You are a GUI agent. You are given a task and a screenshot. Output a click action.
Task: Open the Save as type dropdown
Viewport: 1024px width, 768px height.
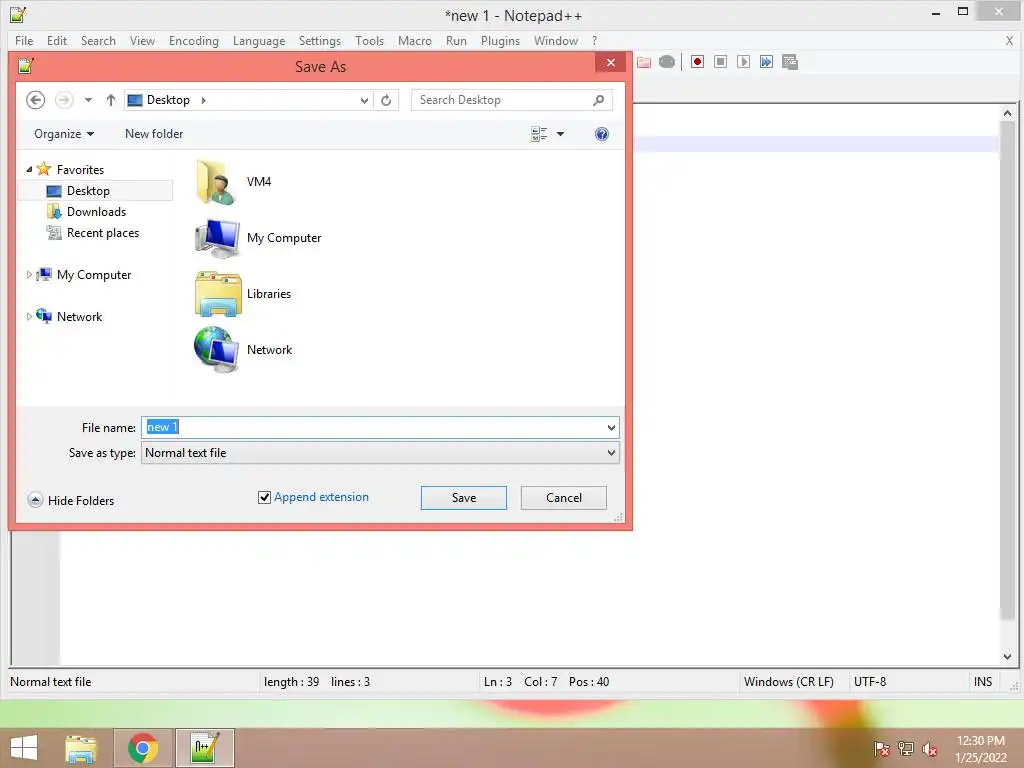pos(611,453)
